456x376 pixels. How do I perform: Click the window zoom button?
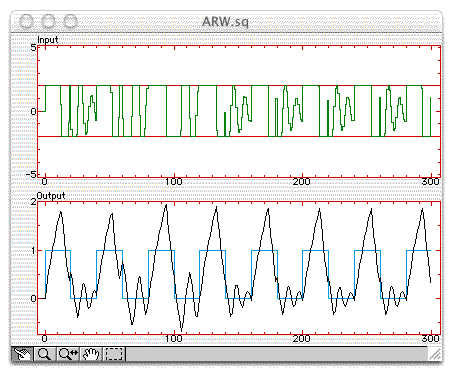70,22
